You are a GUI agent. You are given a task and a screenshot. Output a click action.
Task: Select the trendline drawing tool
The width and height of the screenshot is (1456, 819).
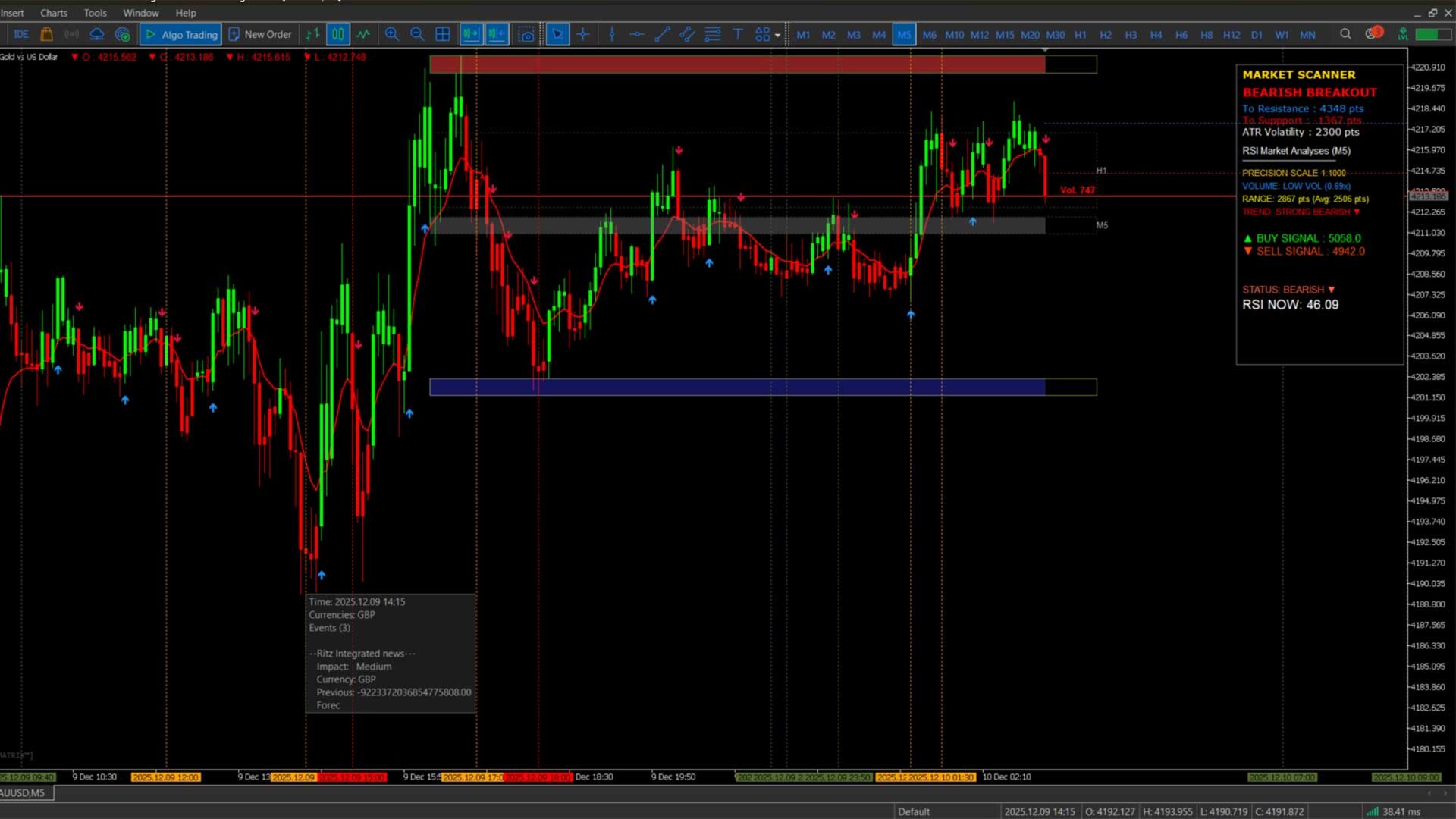[662, 34]
